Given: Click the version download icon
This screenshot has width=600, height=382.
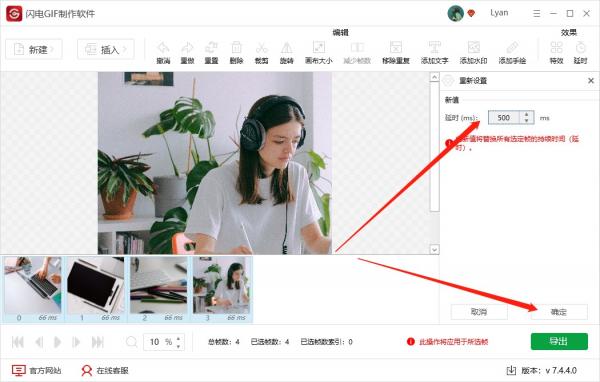Looking at the screenshot, I should 511,370.
